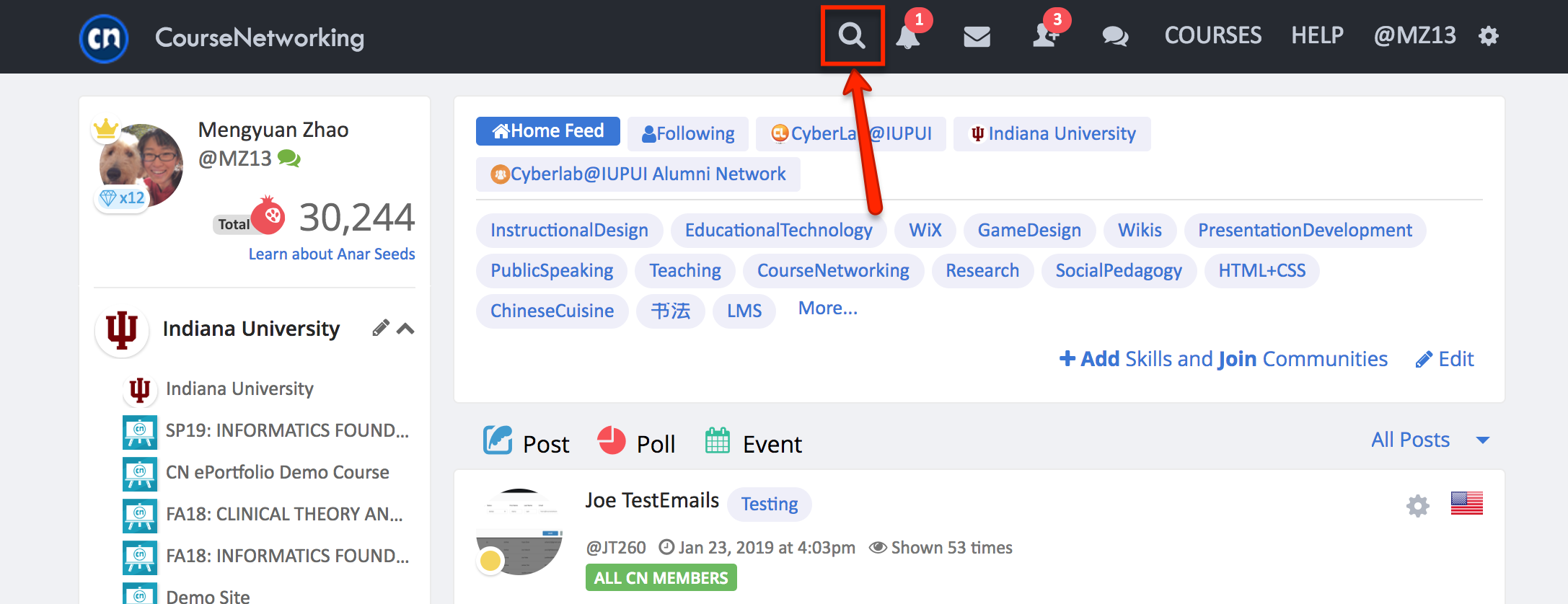This screenshot has width=1568, height=604.
Task: Open @MZ13 profile menu
Action: point(1414,35)
